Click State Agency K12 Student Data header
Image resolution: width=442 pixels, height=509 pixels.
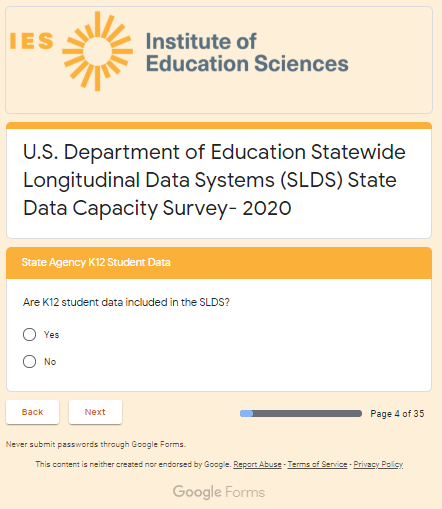click(x=96, y=262)
